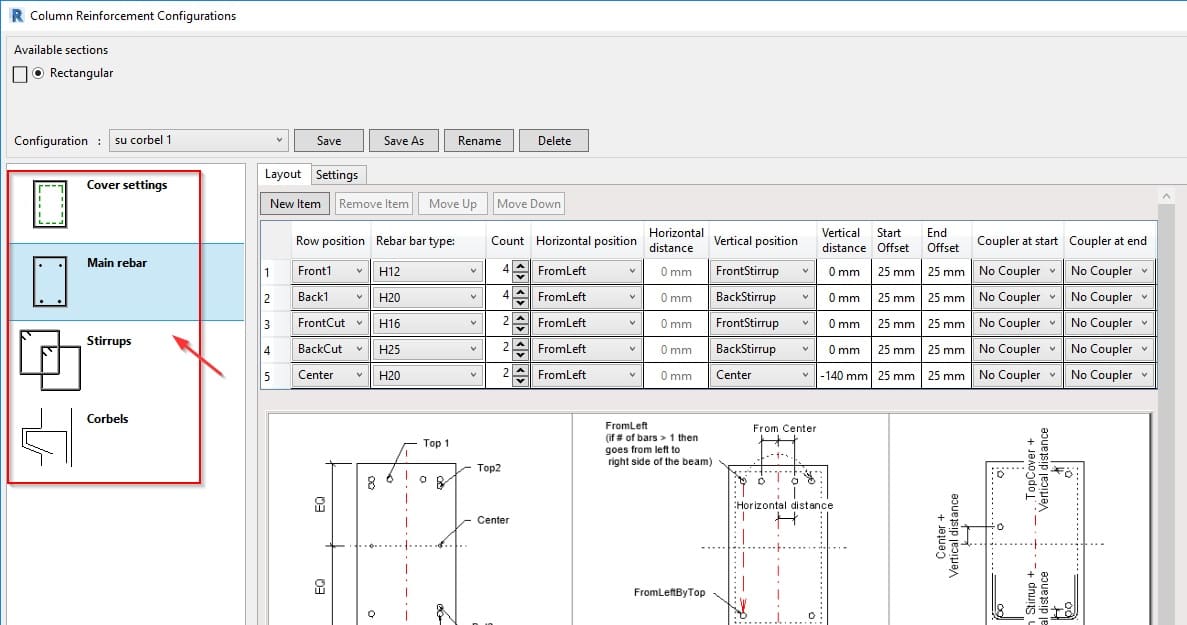The height and width of the screenshot is (625, 1187).
Task: Select table row number 4 header
Action: (276, 350)
